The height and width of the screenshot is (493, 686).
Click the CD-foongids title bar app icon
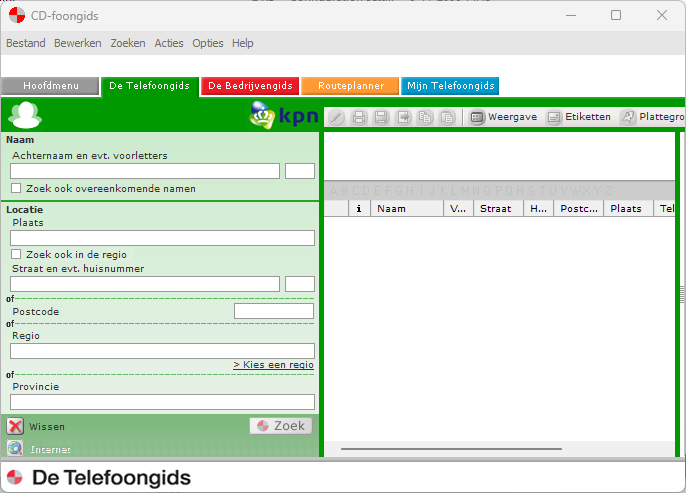17,16
